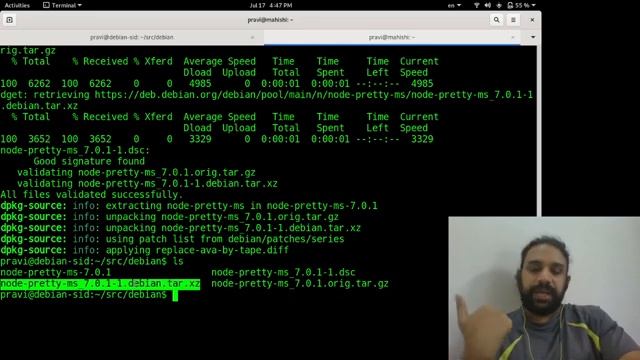Click node-pretty-ms-7.0.1 directory in ls output
This screenshot has width=640, height=360.
pyautogui.click(x=56, y=272)
